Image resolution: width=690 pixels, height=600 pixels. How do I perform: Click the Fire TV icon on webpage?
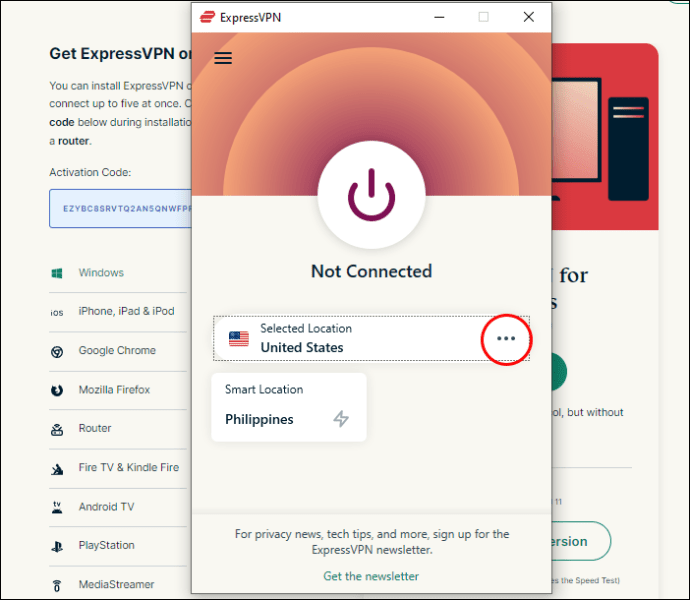(x=57, y=470)
